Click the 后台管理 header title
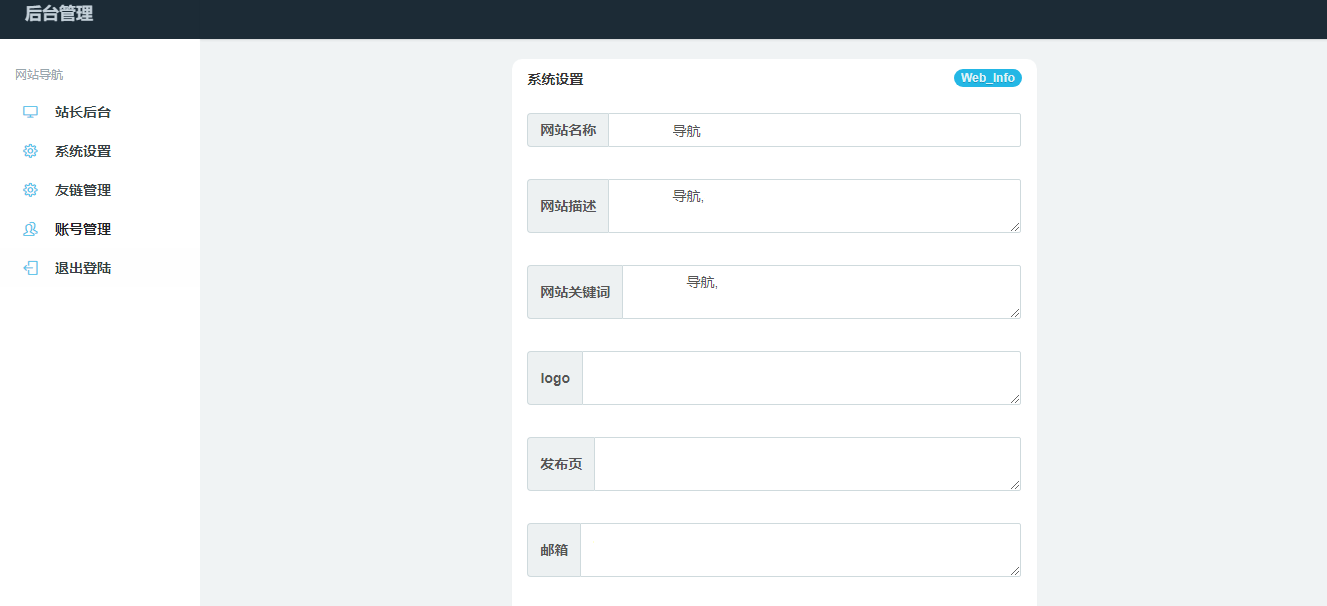1327x606 pixels. tap(59, 14)
